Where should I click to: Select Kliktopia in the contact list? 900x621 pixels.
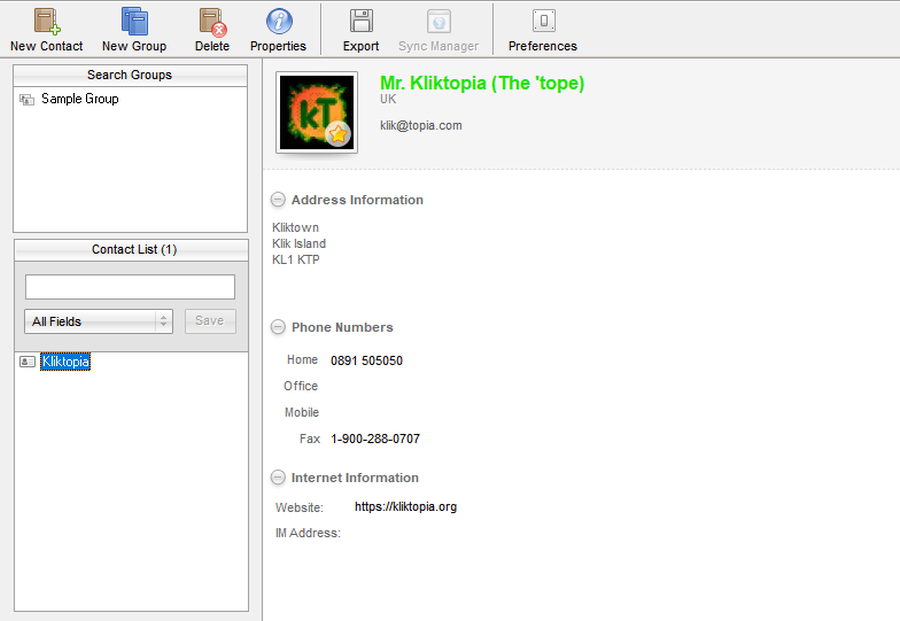(65, 362)
